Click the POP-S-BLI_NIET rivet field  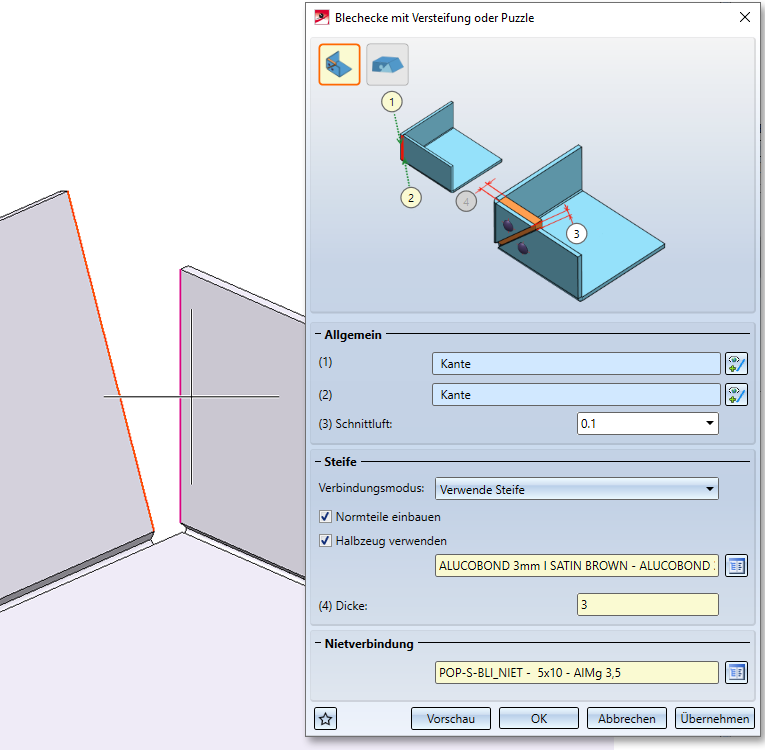point(575,672)
